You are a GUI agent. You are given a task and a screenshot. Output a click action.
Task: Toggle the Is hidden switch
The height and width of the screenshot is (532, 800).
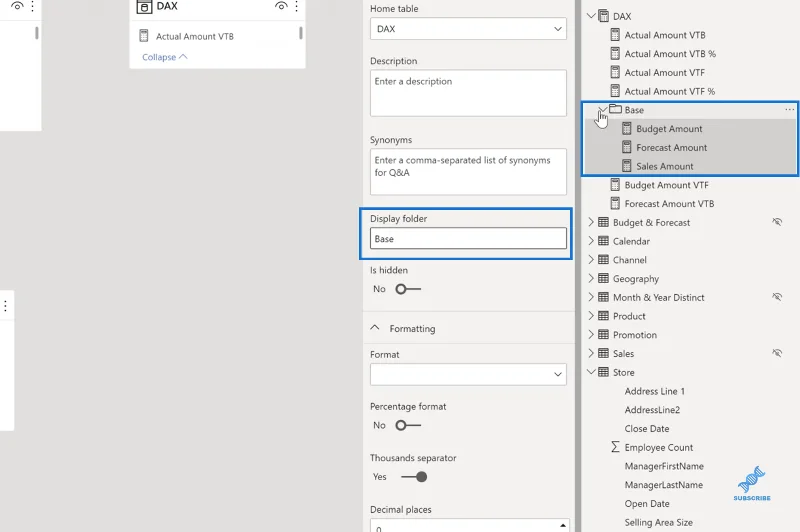(408, 289)
